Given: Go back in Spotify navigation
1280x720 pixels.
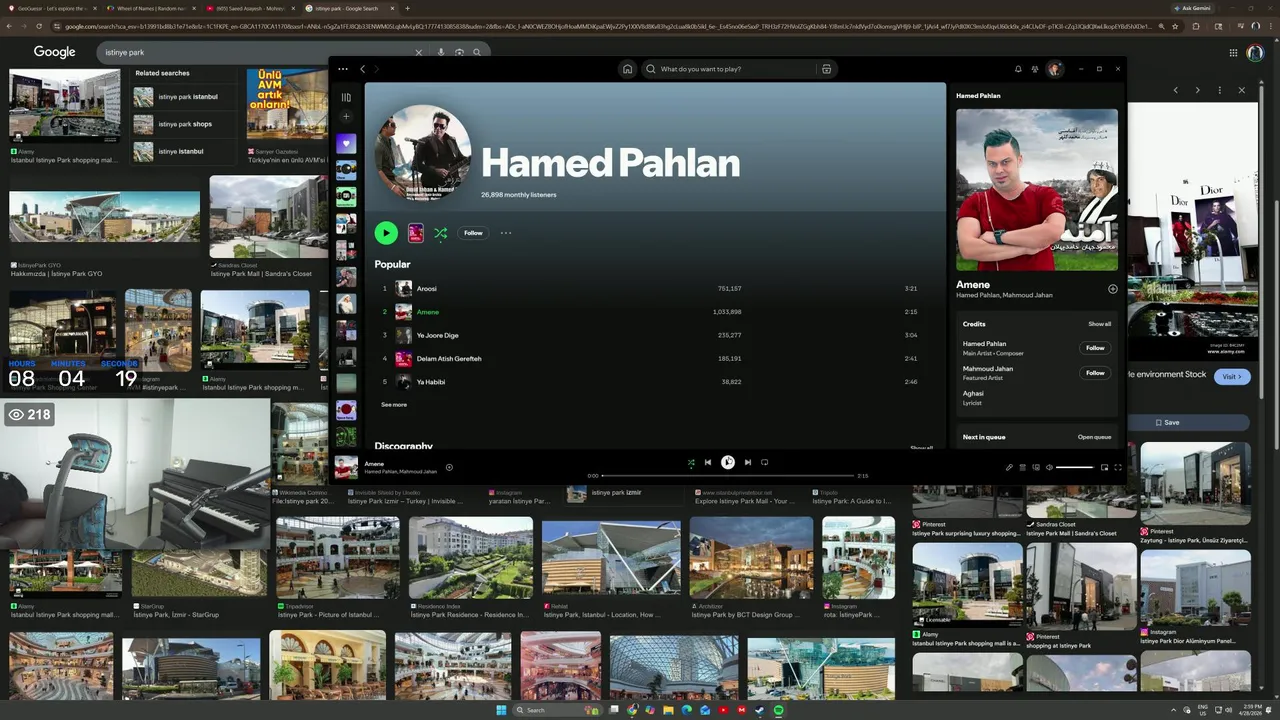Looking at the screenshot, I should (x=362, y=69).
